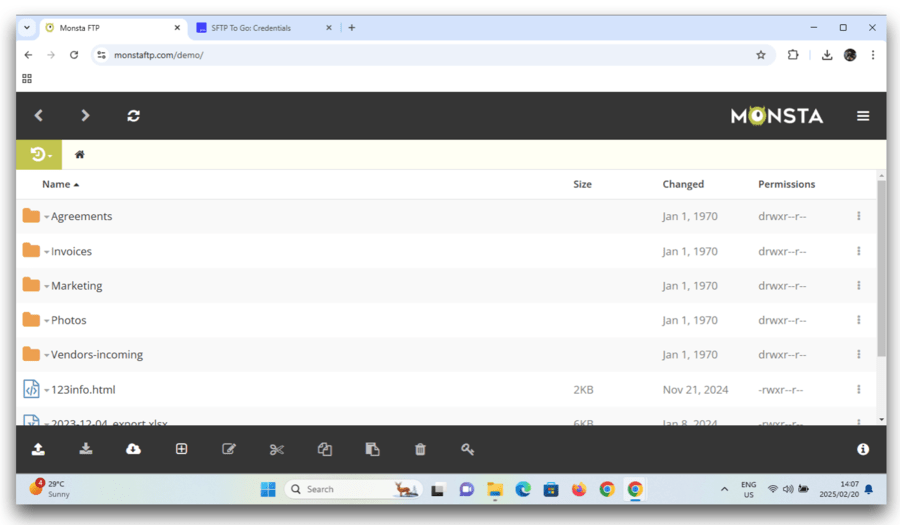This screenshot has width=900, height=525.
Task: Sort the file list by Name
Action: [60, 184]
